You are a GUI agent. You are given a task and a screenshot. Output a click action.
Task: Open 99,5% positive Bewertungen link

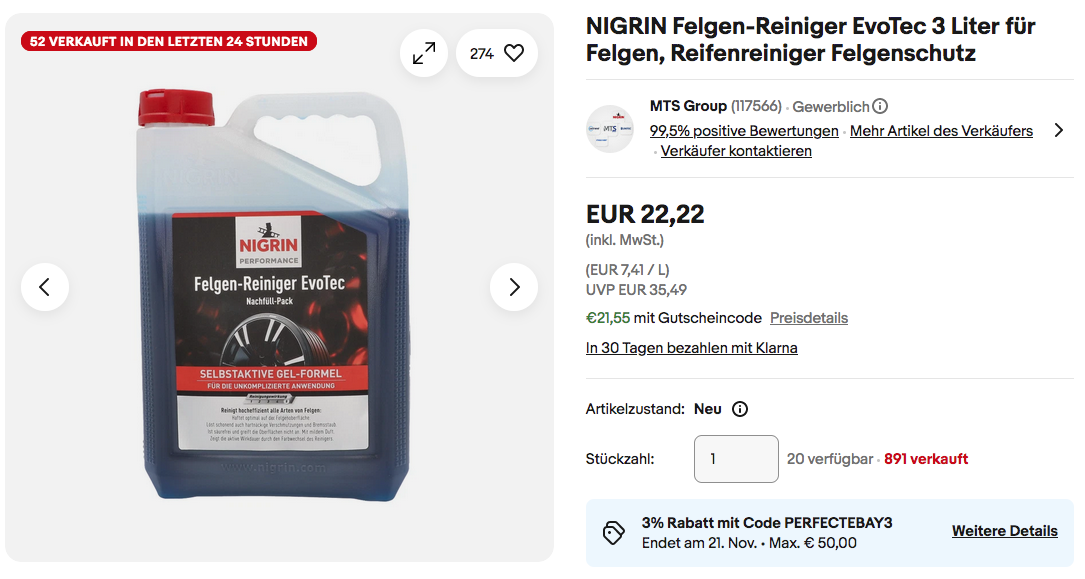tap(744, 131)
